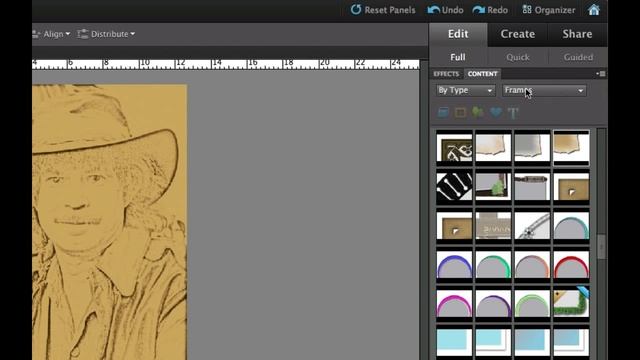Toggle the Backgrounds filter icon

point(443,112)
